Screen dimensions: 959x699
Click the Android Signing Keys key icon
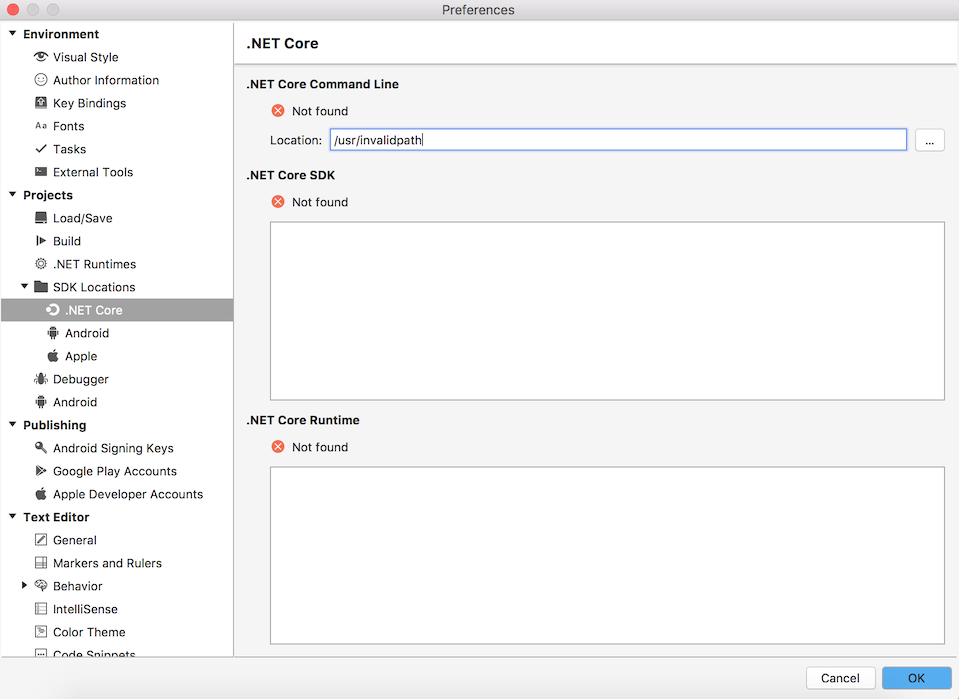41,448
